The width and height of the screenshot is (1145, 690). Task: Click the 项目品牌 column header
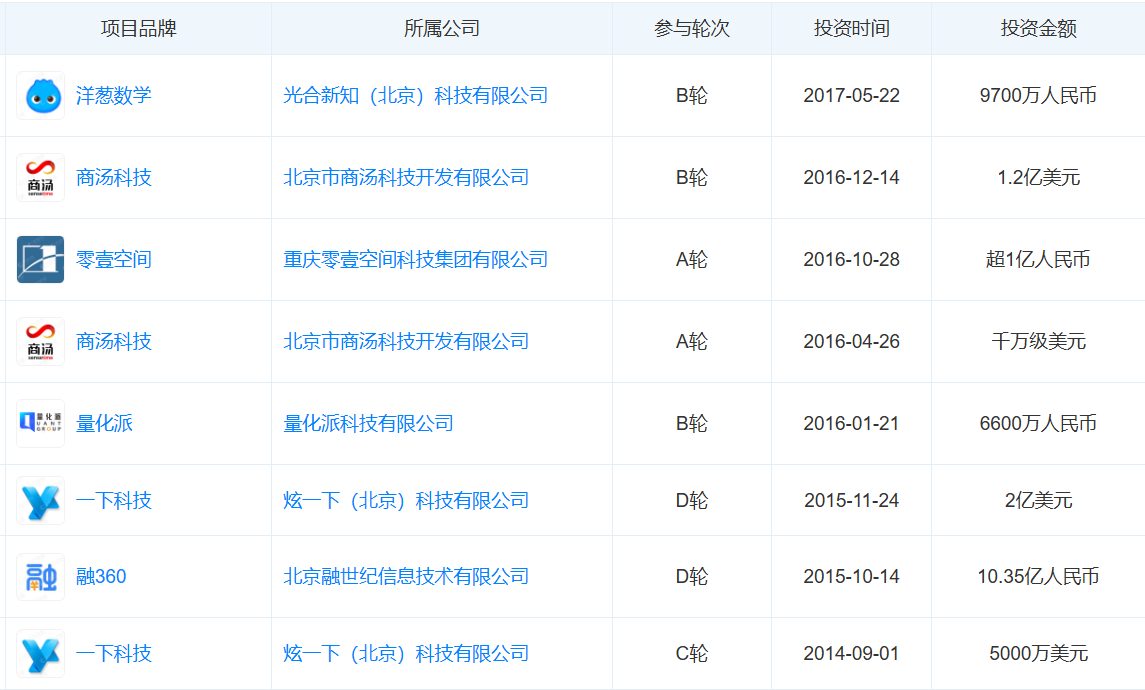pyautogui.click(x=139, y=28)
